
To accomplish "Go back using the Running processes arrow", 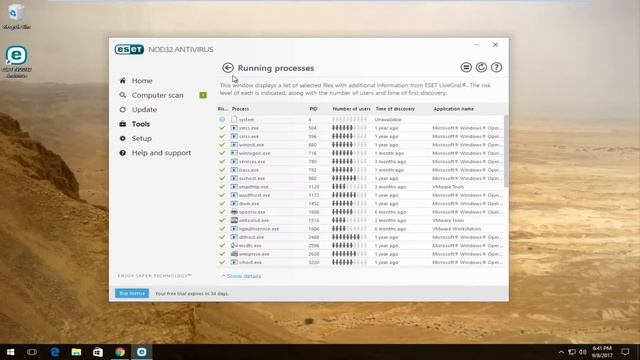I will (228, 68).
